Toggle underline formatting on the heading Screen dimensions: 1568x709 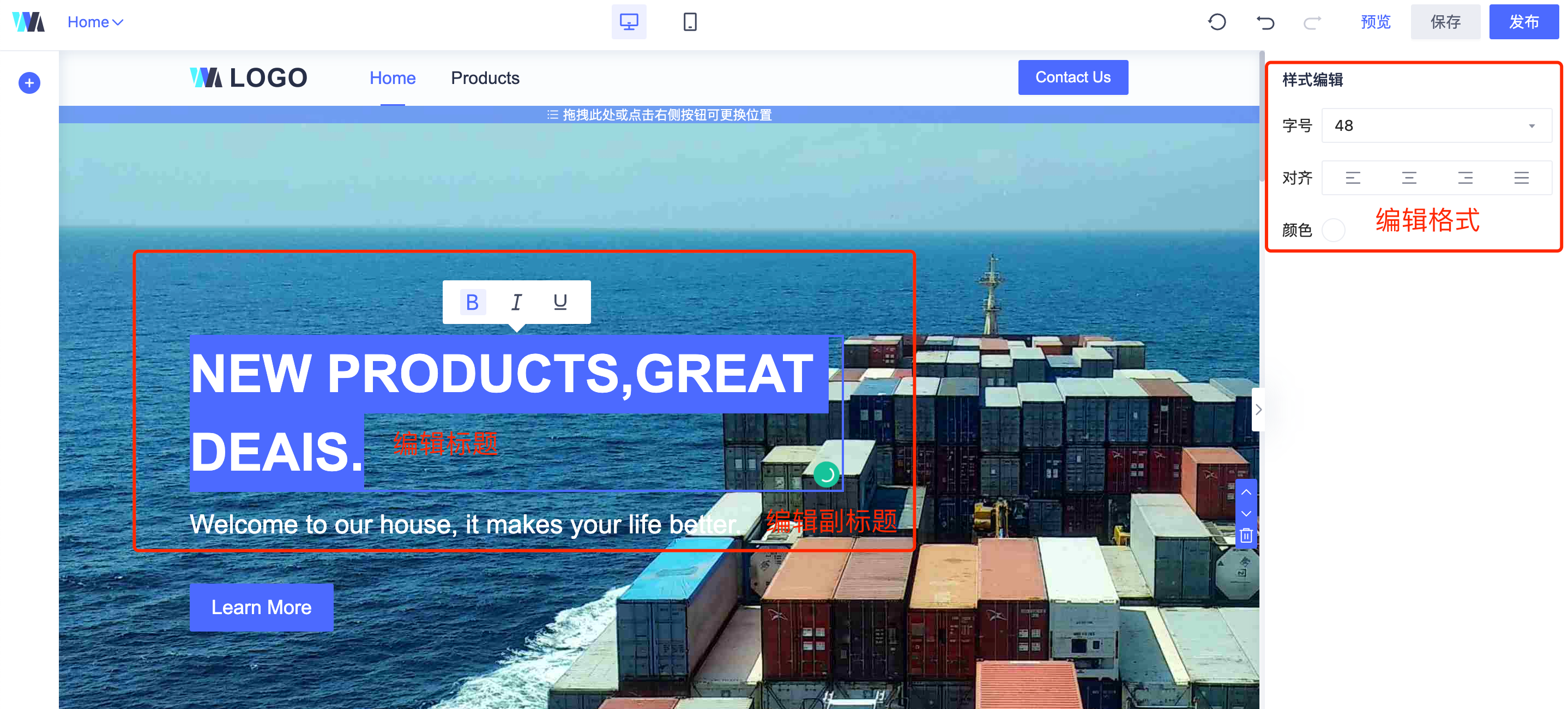(560, 302)
